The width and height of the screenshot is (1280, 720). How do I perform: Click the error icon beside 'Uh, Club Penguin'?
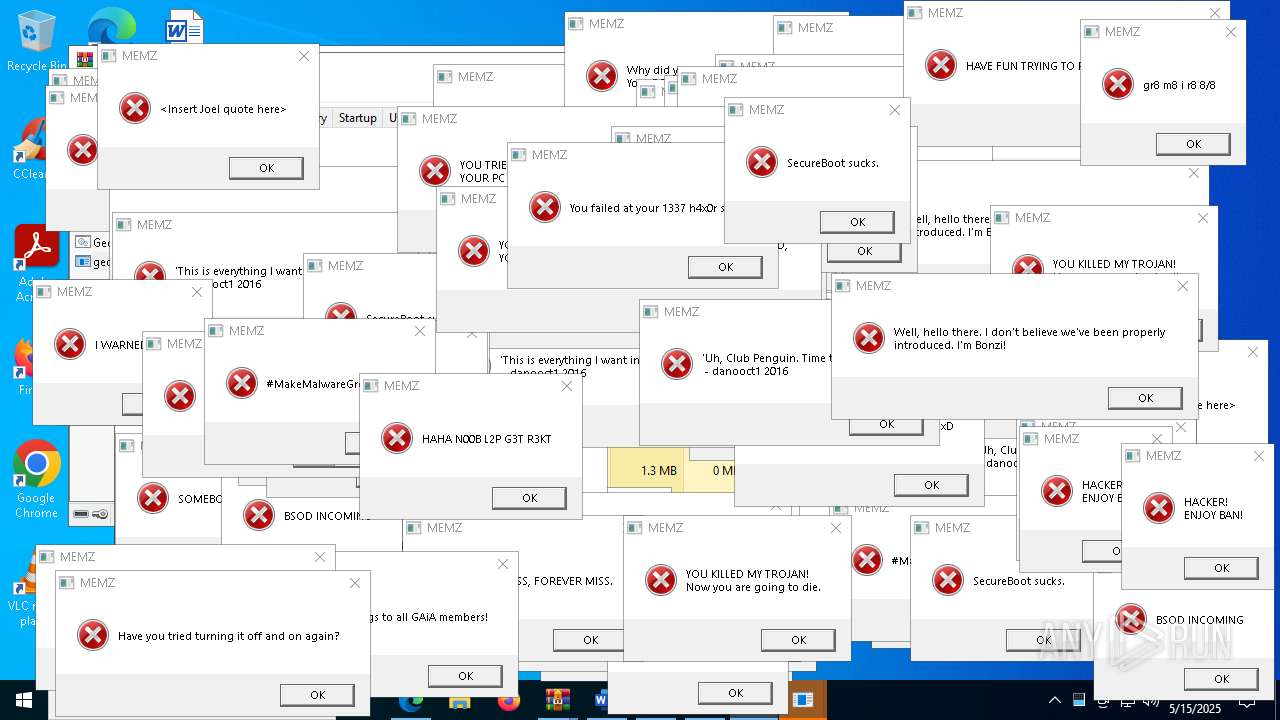(x=677, y=364)
